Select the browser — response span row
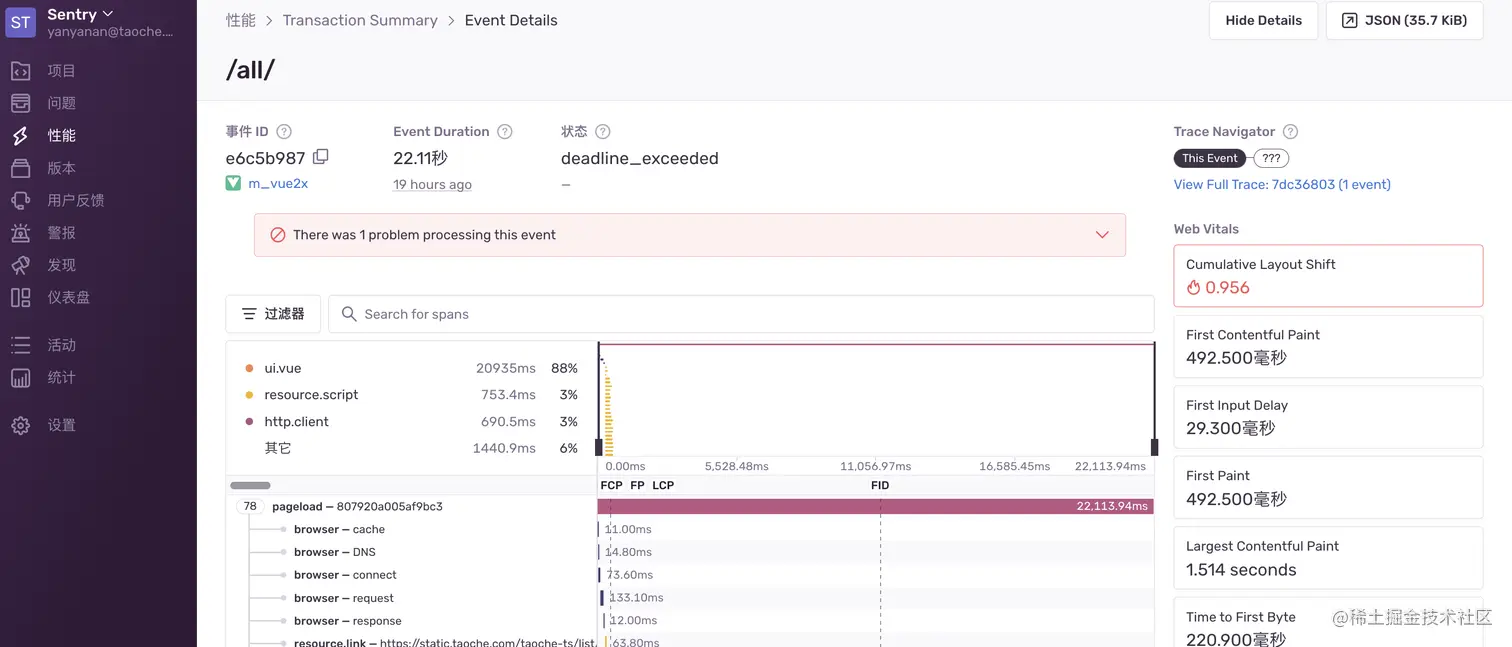Viewport: 1512px width, 647px height. (x=690, y=621)
